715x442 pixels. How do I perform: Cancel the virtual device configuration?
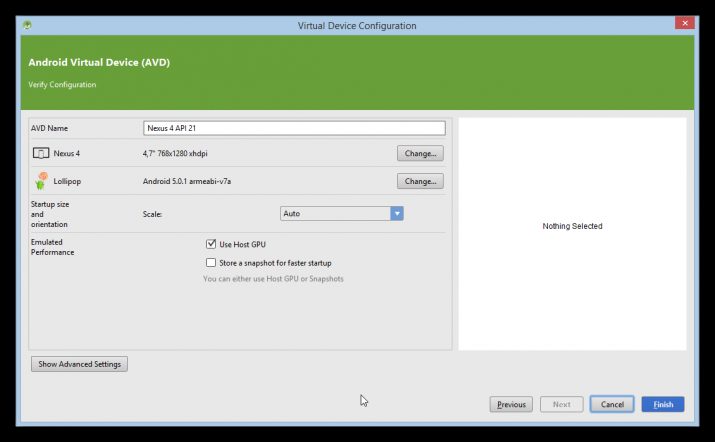pos(612,404)
